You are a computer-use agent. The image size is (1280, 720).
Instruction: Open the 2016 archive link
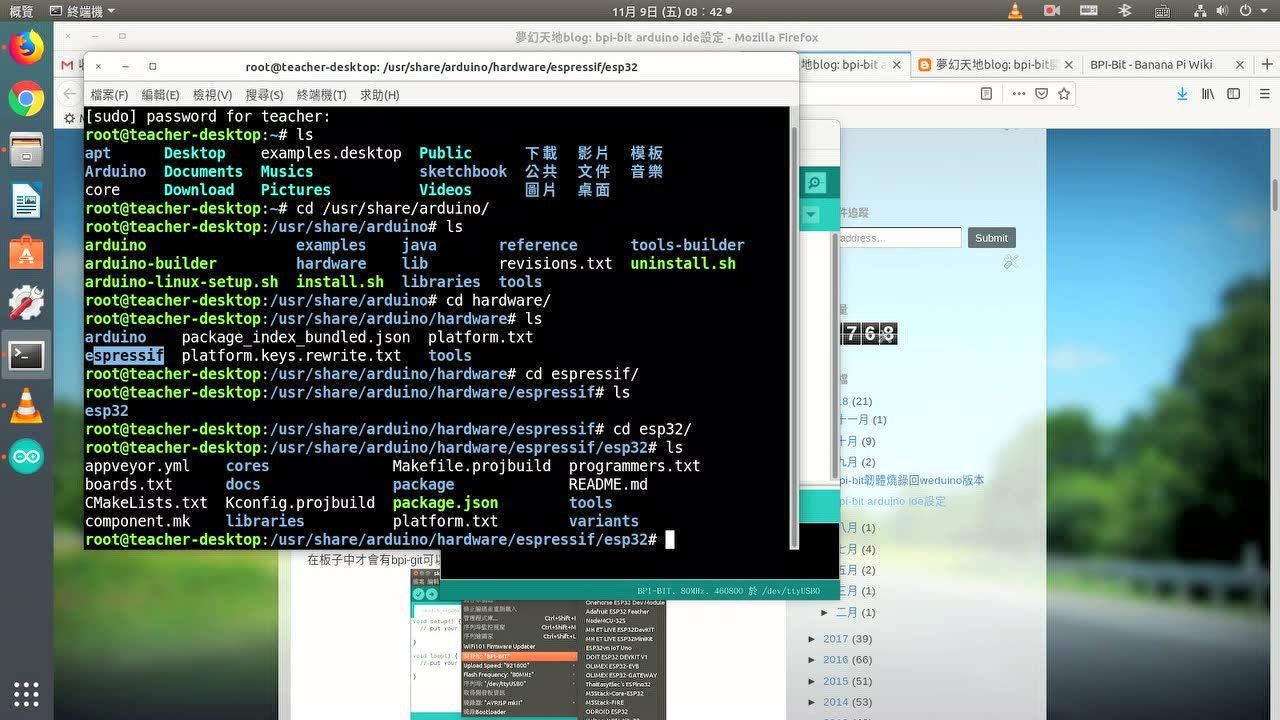tap(836, 660)
